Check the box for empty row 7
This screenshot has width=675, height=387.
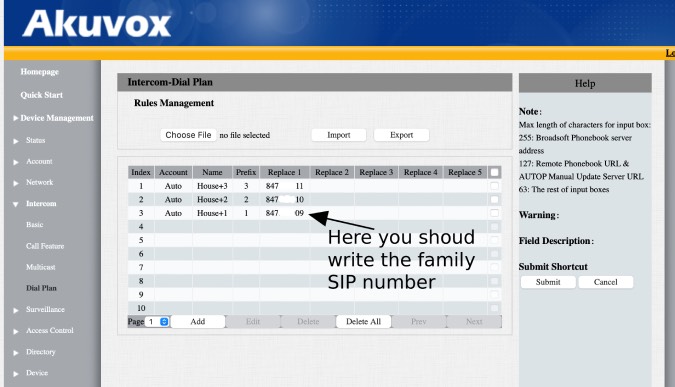[x=494, y=267]
